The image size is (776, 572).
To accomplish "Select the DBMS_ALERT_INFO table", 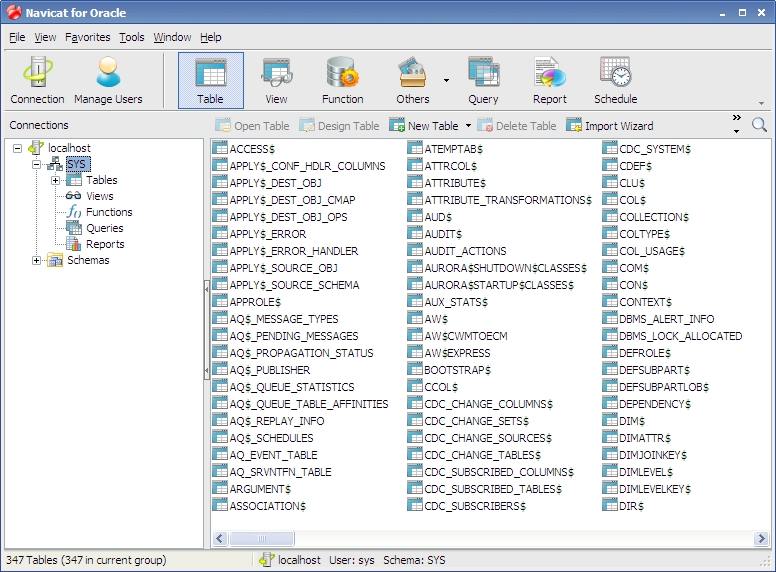I will 667,319.
